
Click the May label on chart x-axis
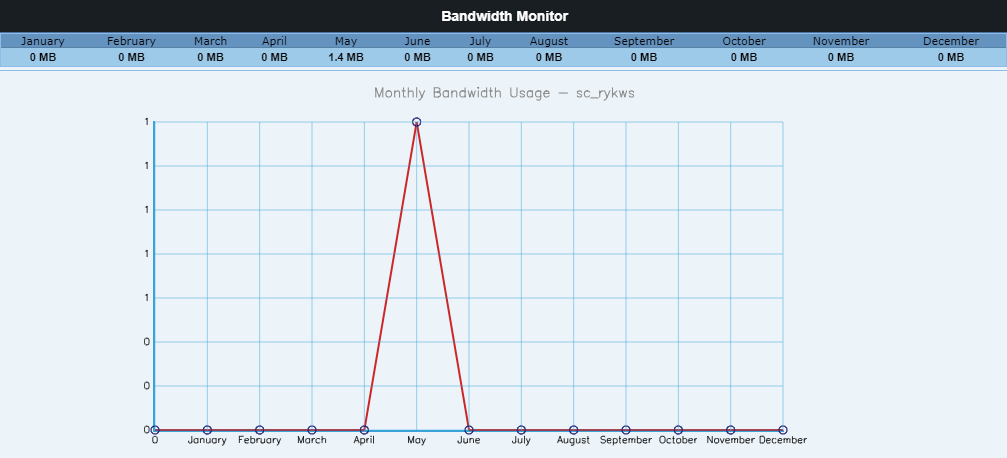tap(416, 441)
